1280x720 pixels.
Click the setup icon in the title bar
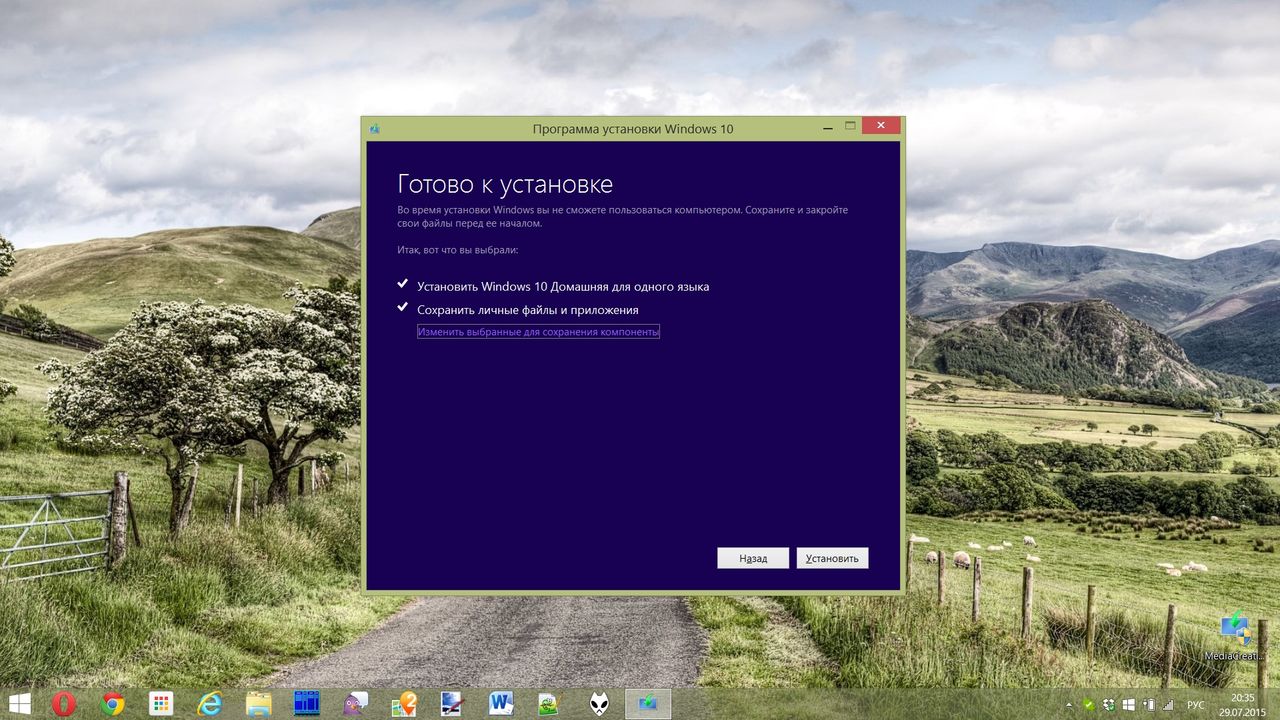[374, 128]
